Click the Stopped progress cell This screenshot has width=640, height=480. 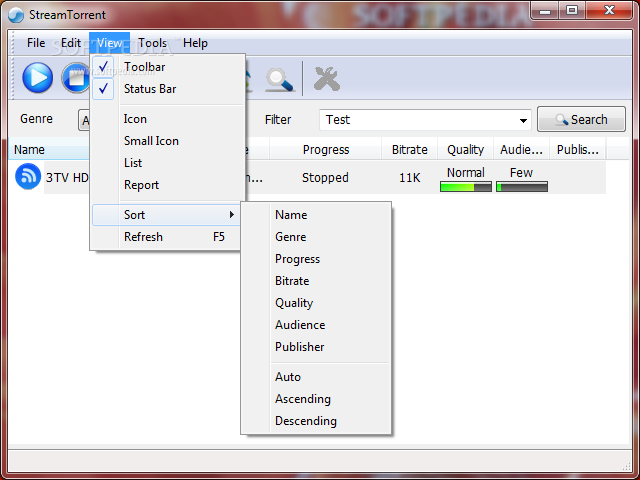coord(325,178)
